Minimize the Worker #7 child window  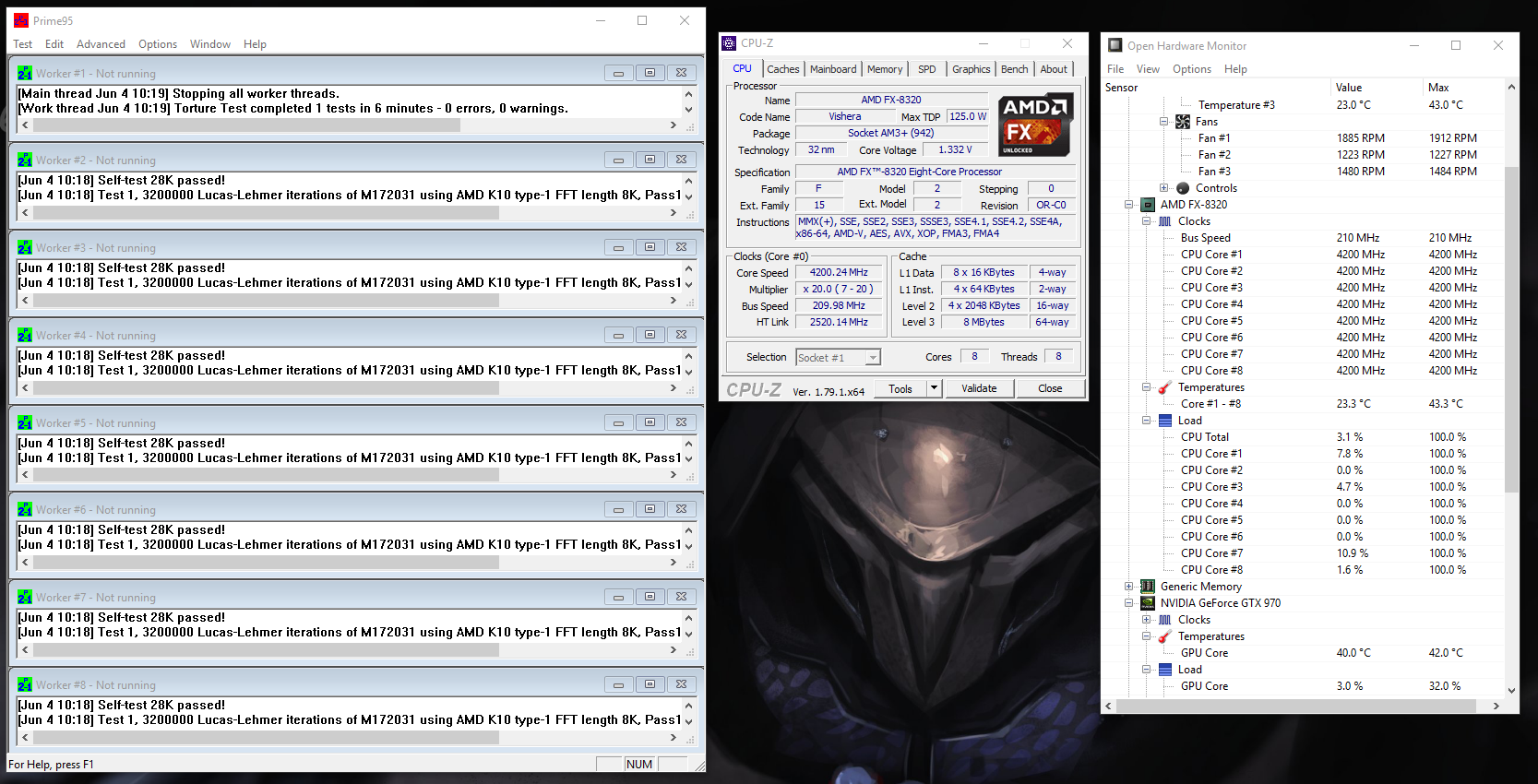[x=618, y=597]
